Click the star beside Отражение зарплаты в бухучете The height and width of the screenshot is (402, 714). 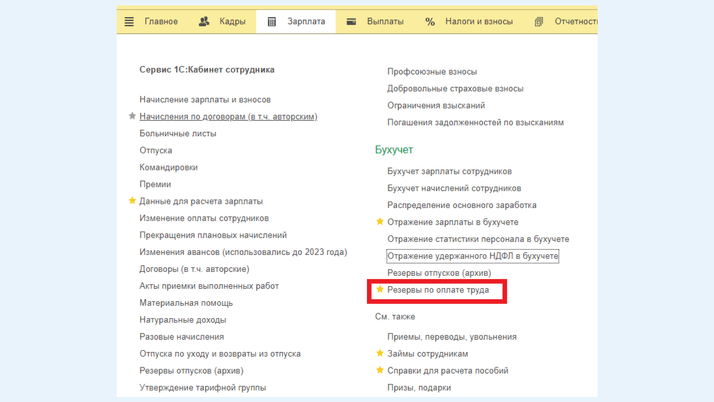click(380, 222)
